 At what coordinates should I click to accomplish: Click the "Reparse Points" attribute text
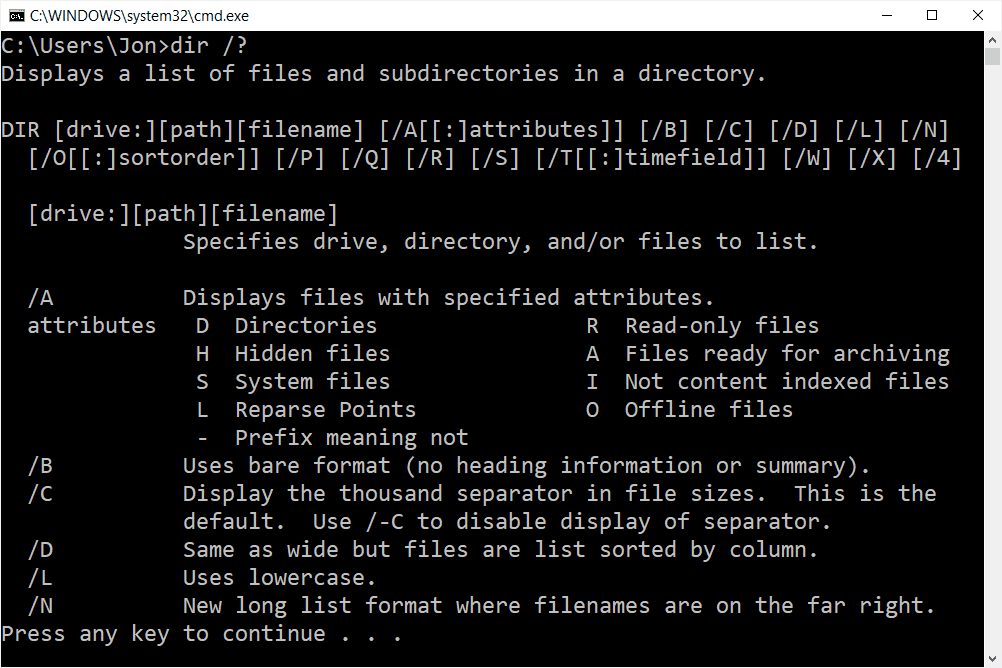tap(325, 410)
